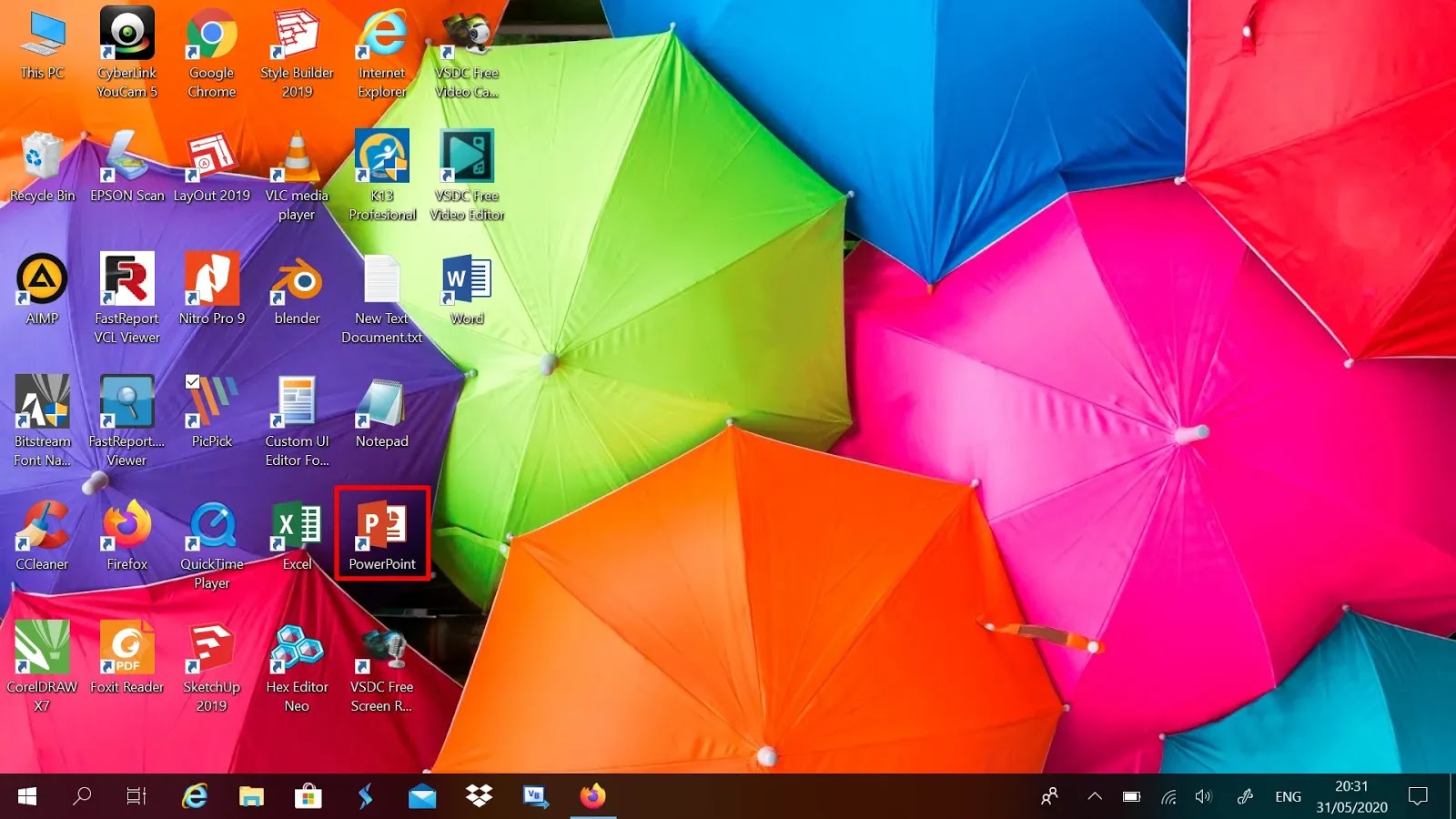Open the Start menu
1456x819 pixels.
pyautogui.click(x=25, y=796)
